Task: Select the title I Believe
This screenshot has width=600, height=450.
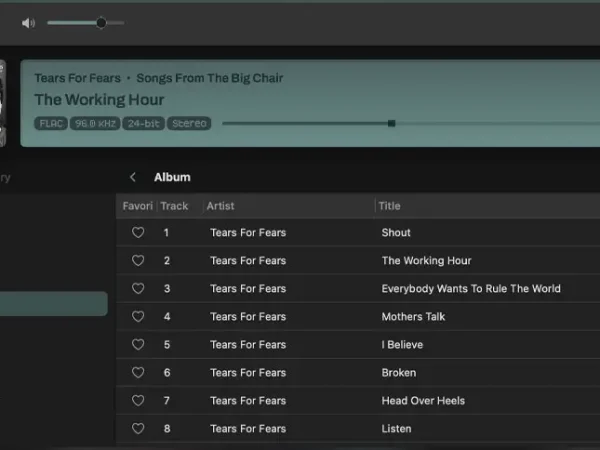Action: (x=402, y=344)
